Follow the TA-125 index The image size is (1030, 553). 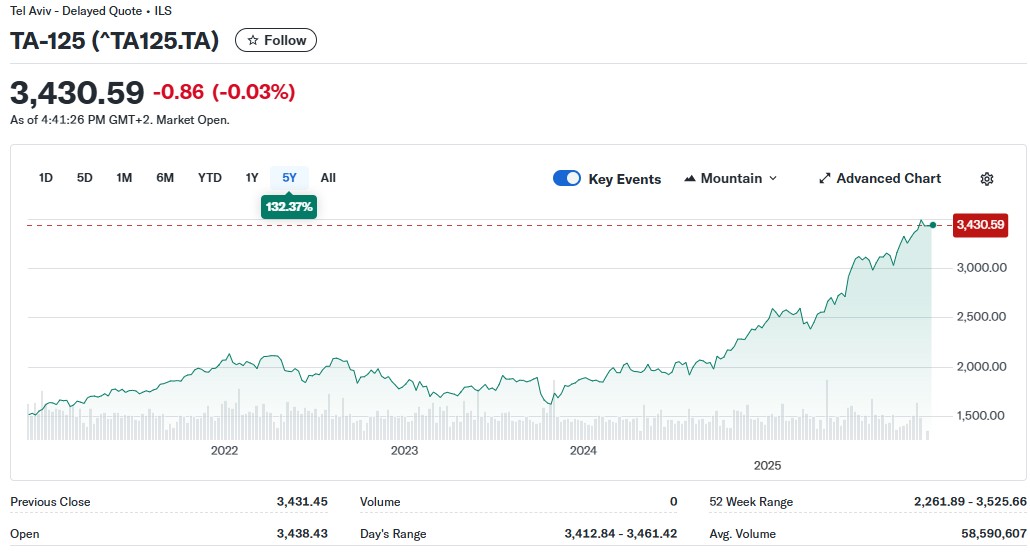276,40
